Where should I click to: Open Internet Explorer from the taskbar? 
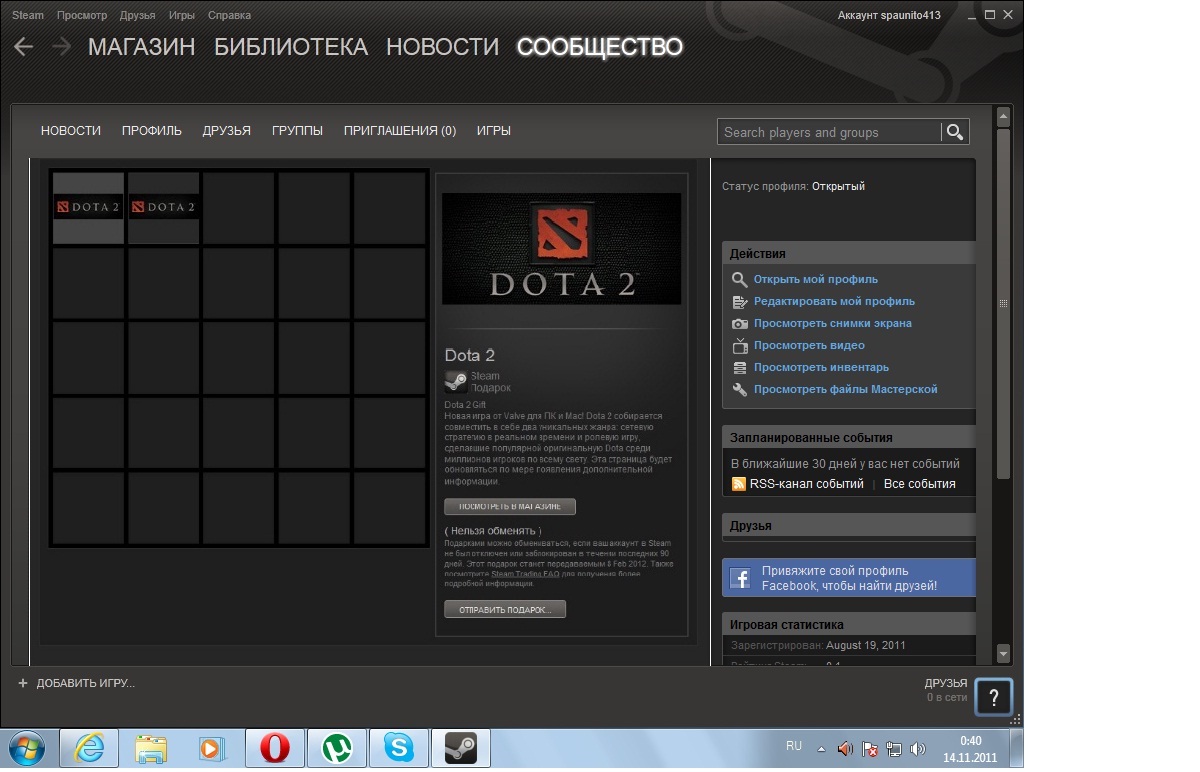(x=89, y=748)
